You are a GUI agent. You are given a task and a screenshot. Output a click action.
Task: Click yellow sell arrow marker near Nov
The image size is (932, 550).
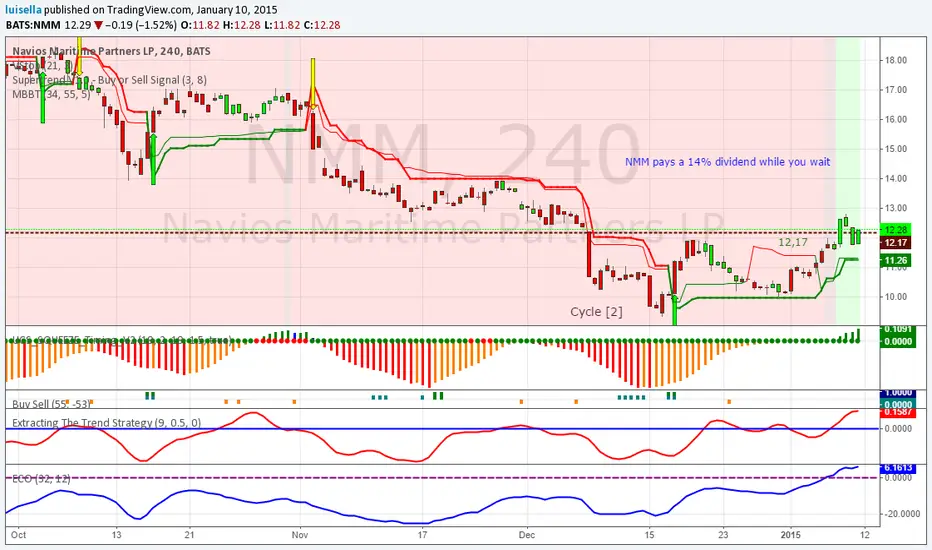tap(313, 83)
